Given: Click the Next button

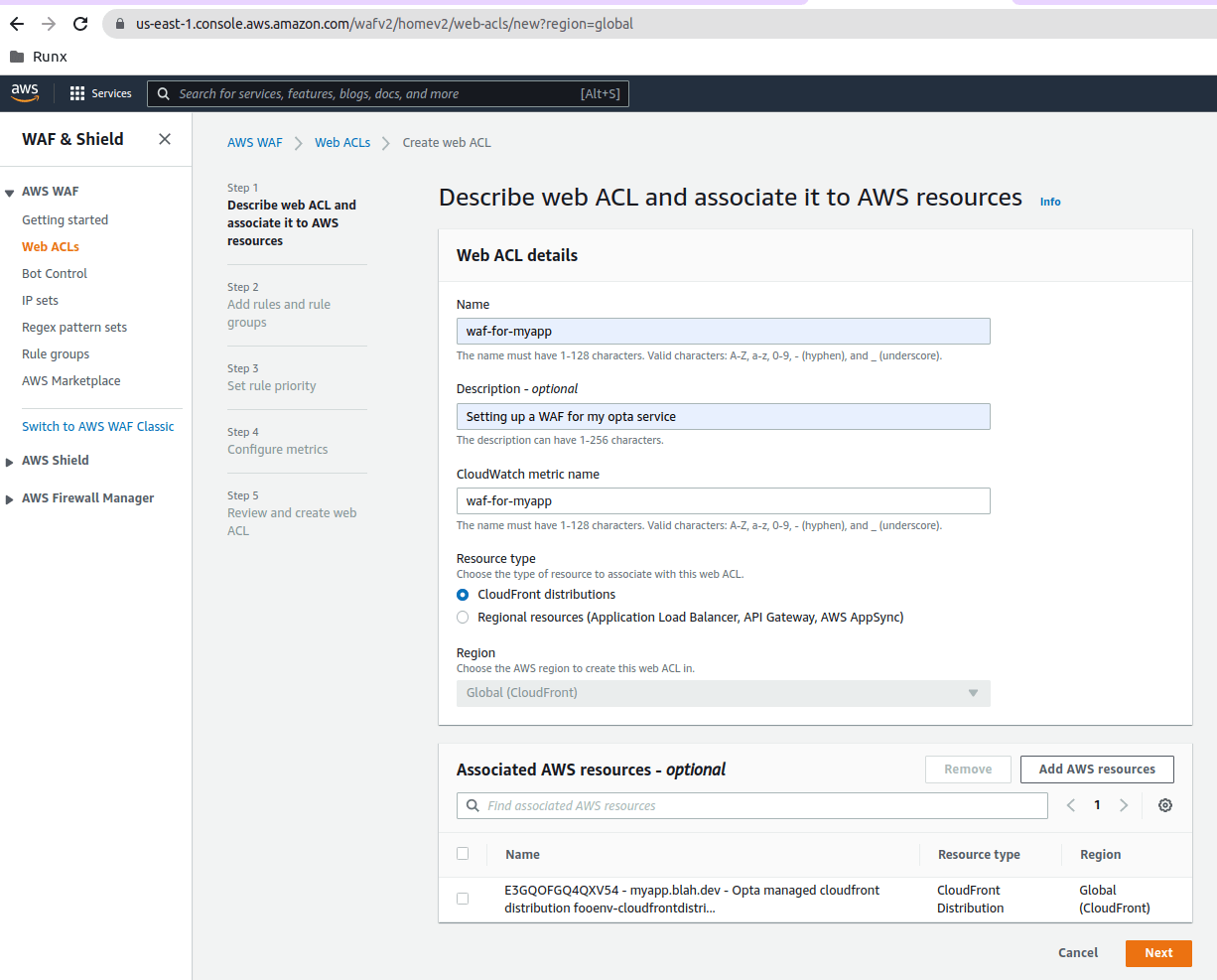Looking at the screenshot, I should pyautogui.click(x=1158, y=952).
